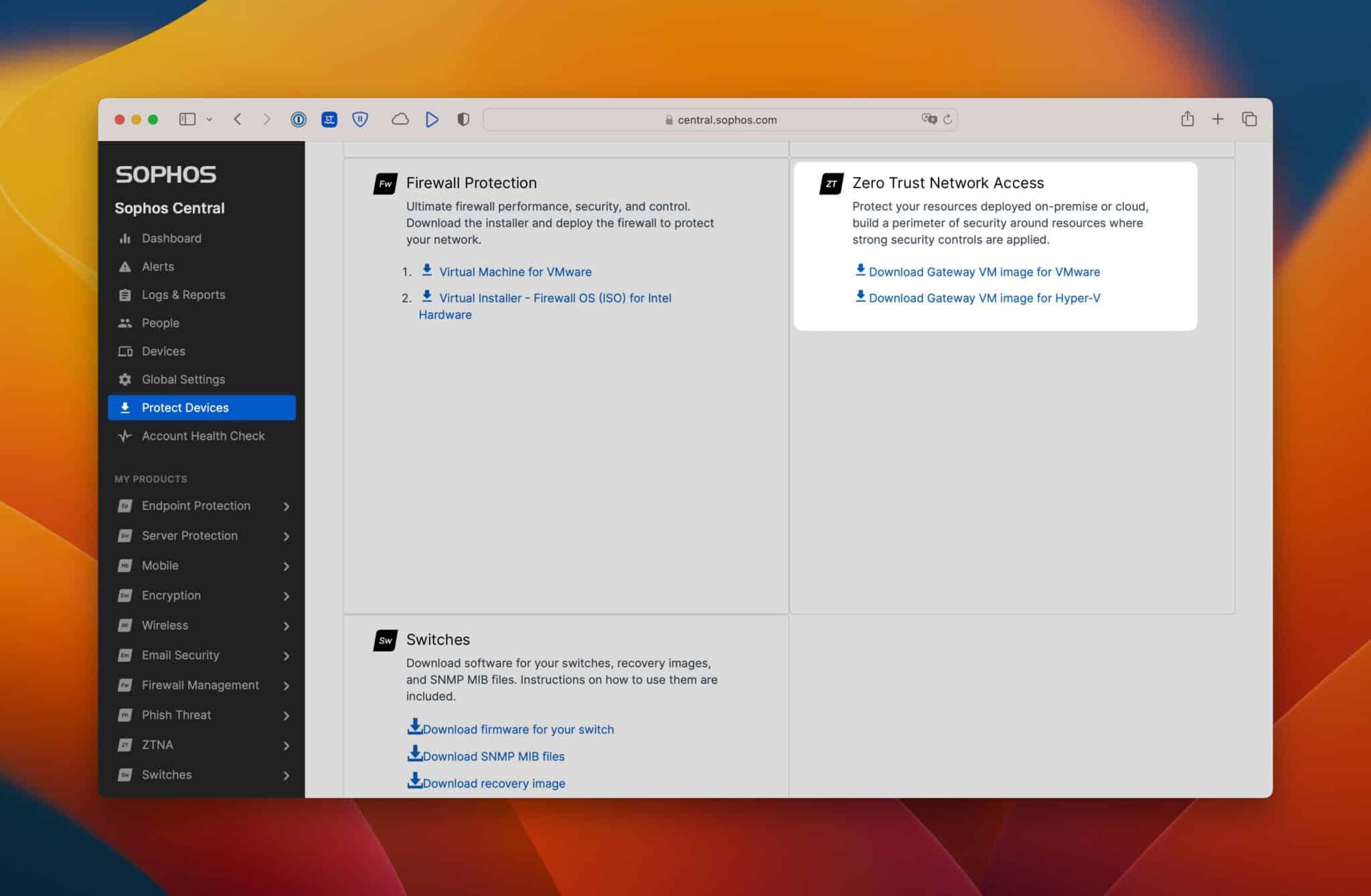Expand the Email Security submenu chevron
This screenshot has width=1371, height=896.
[287, 656]
